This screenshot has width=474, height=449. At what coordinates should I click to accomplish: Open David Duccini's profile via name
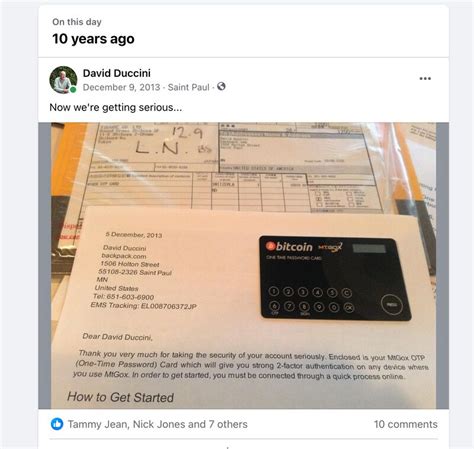tap(117, 73)
